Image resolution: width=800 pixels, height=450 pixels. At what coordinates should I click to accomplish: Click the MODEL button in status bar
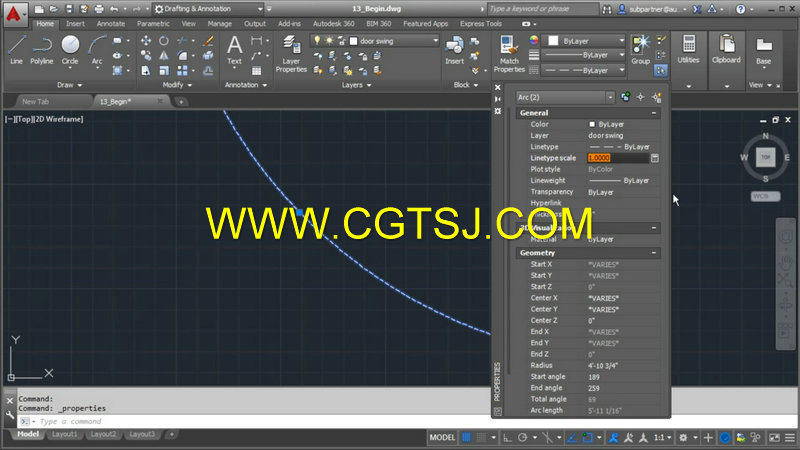pos(442,437)
